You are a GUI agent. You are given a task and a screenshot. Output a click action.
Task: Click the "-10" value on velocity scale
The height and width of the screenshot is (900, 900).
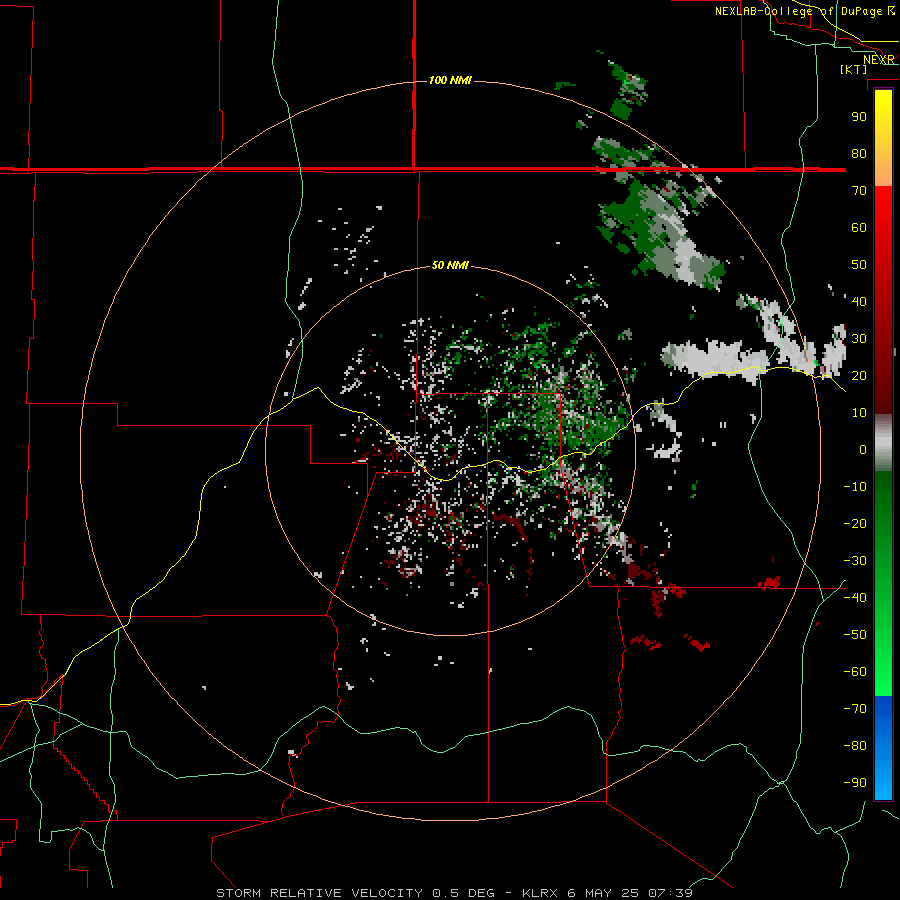[x=855, y=487]
